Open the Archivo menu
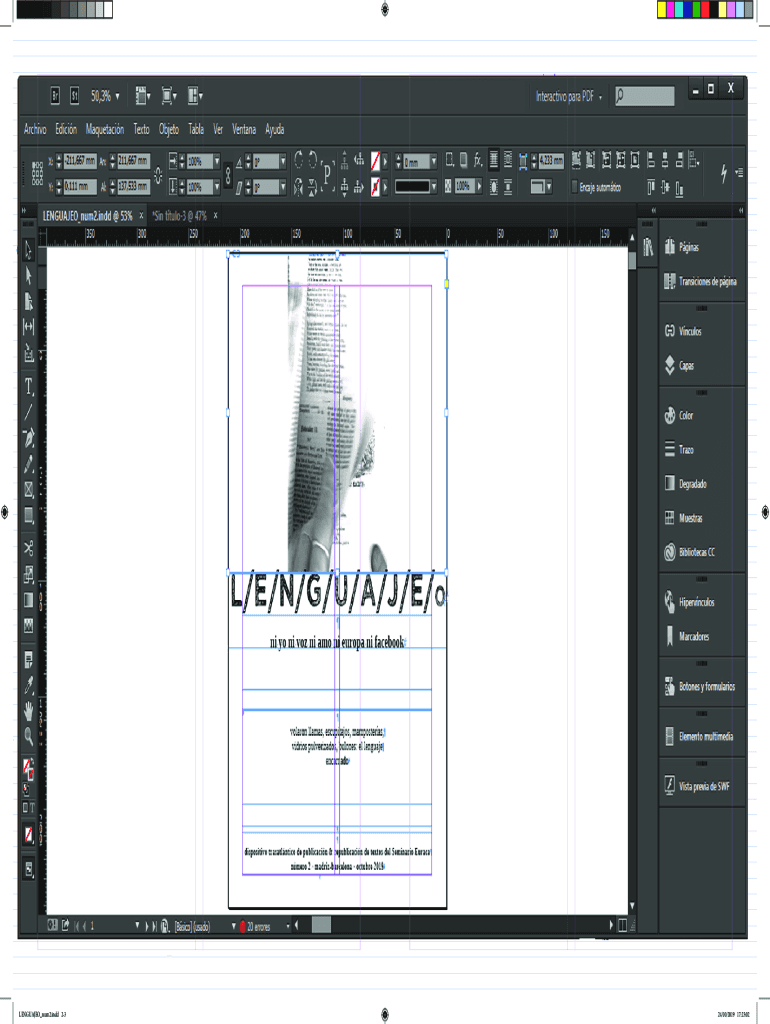Image resolution: width=770 pixels, height=1024 pixels. click(x=35, y=129)
